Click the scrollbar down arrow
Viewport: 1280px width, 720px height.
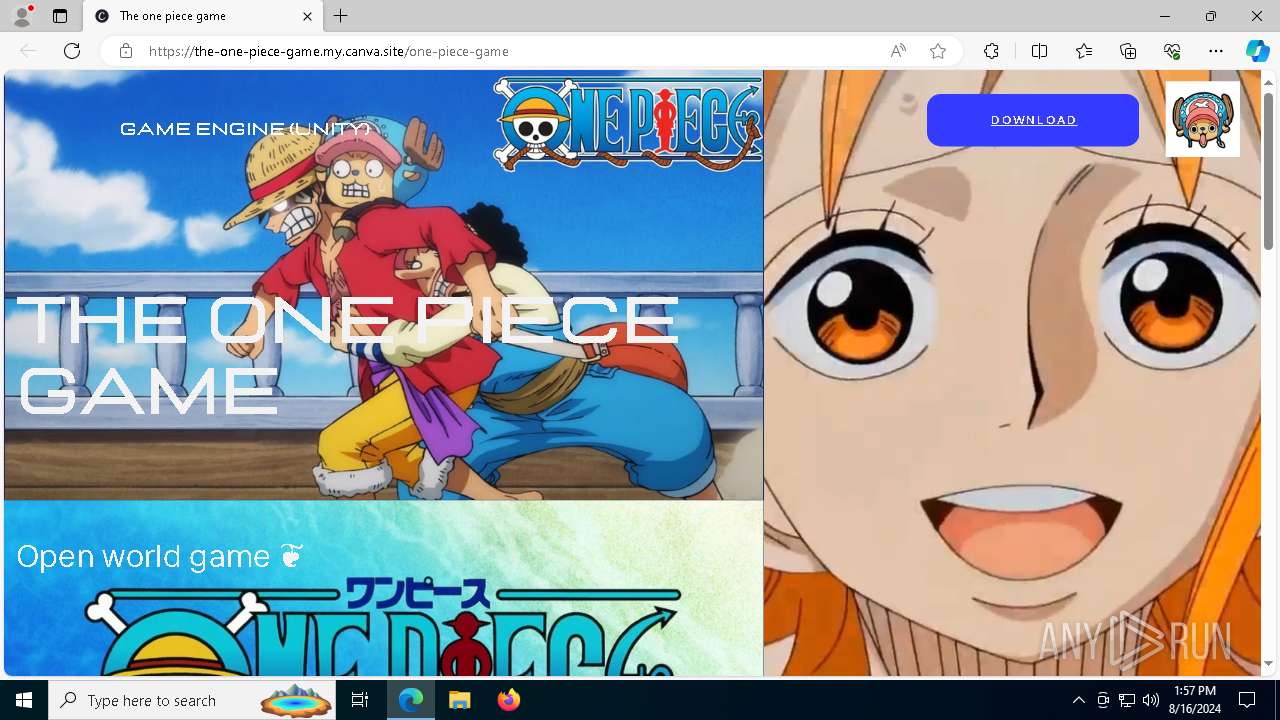pyautogui.click(x=1269, y=664)
